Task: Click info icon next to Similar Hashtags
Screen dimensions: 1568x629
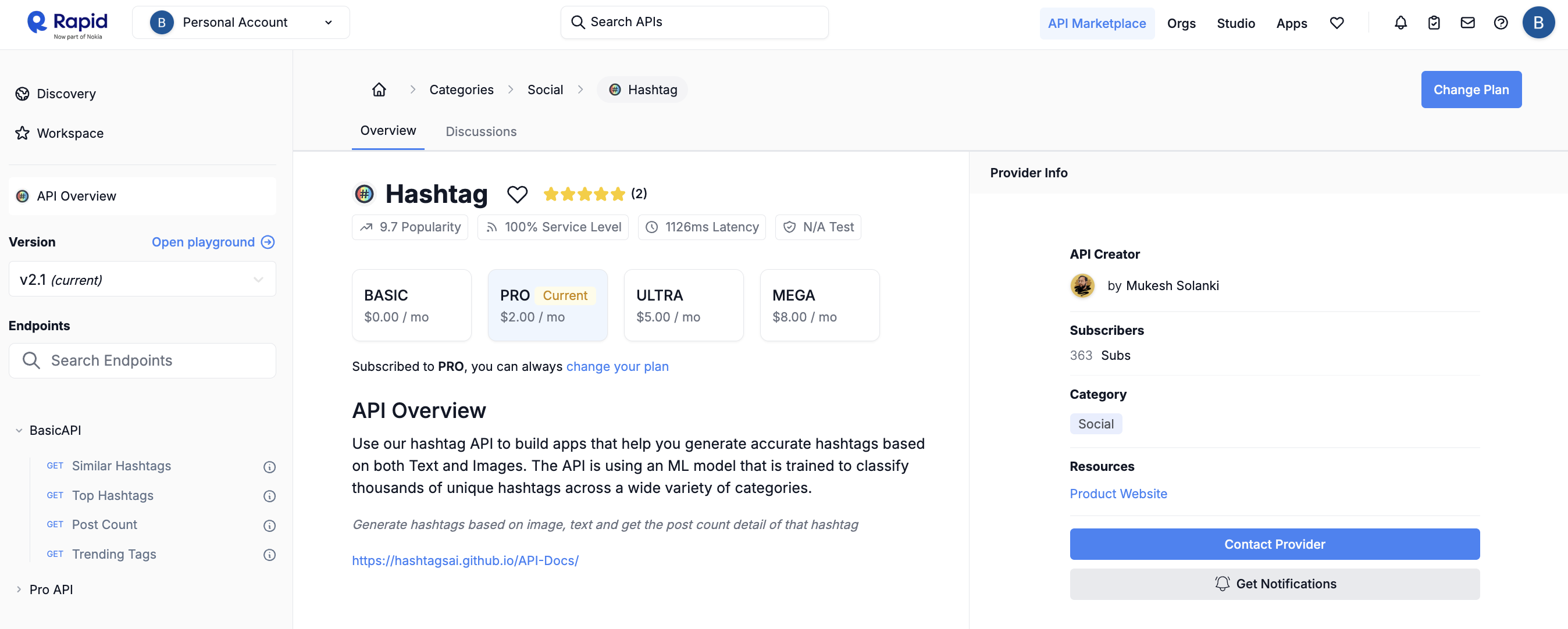Action: pos(269,467)
